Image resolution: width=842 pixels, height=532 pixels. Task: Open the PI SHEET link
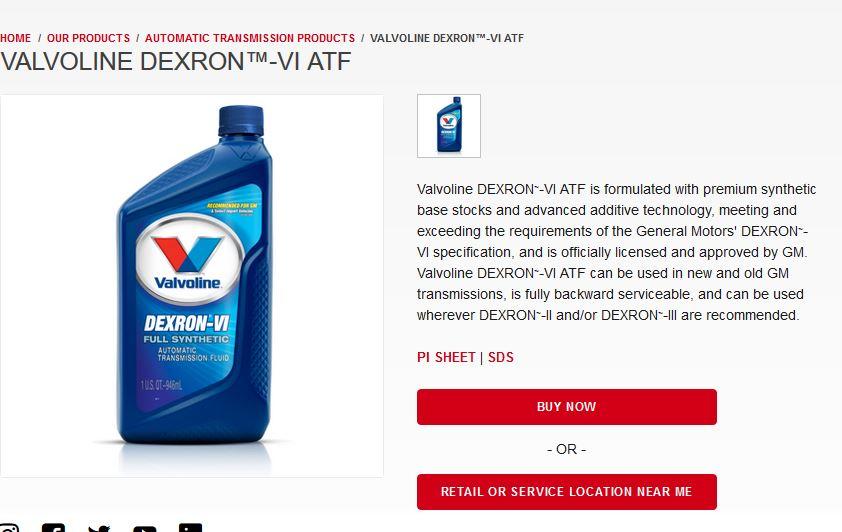click(446, 358)
